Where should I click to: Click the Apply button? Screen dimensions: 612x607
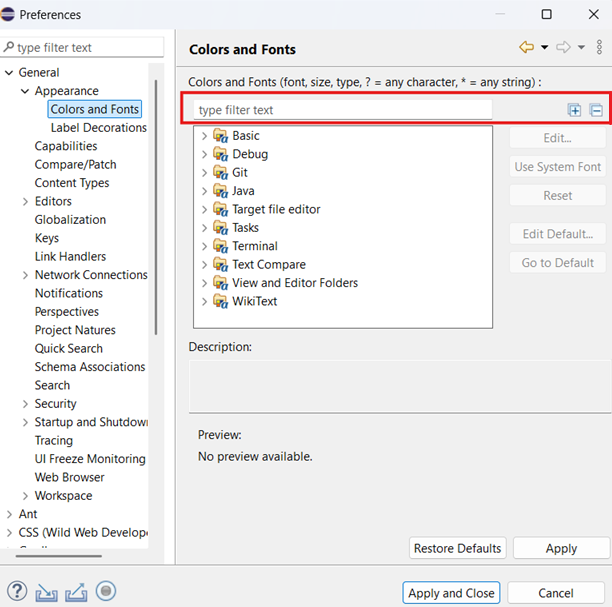click(x=561, y=548)
